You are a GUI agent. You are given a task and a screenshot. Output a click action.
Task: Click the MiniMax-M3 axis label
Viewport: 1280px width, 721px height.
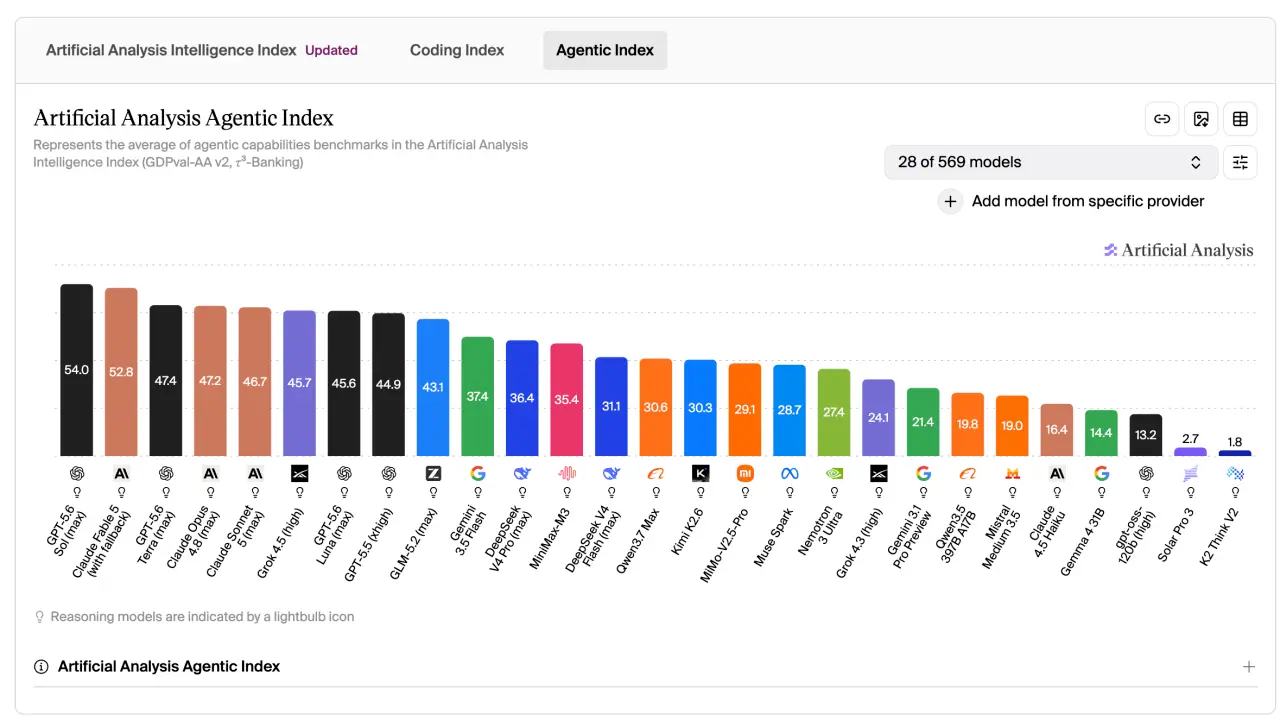pyautogui.click(x=549, y=539)
